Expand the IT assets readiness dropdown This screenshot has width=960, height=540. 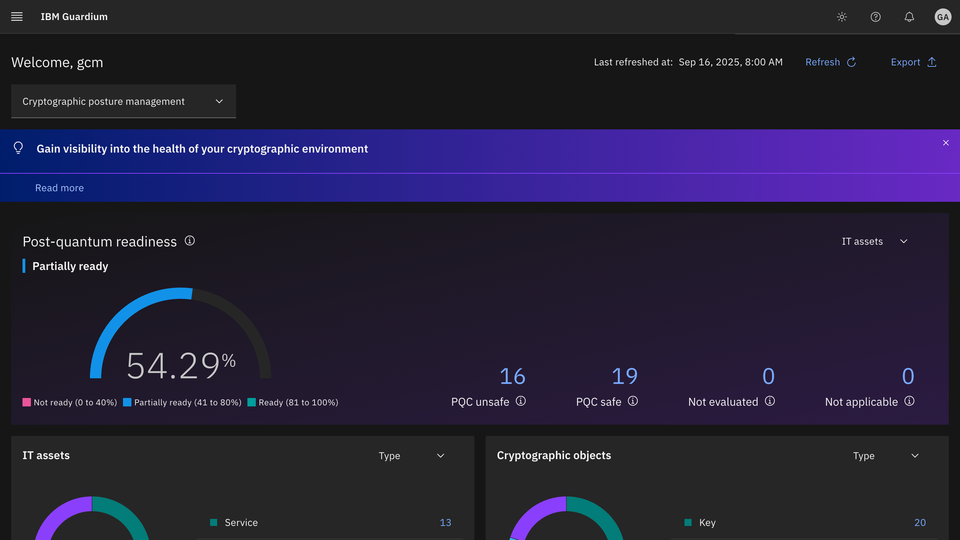point(875,241)
